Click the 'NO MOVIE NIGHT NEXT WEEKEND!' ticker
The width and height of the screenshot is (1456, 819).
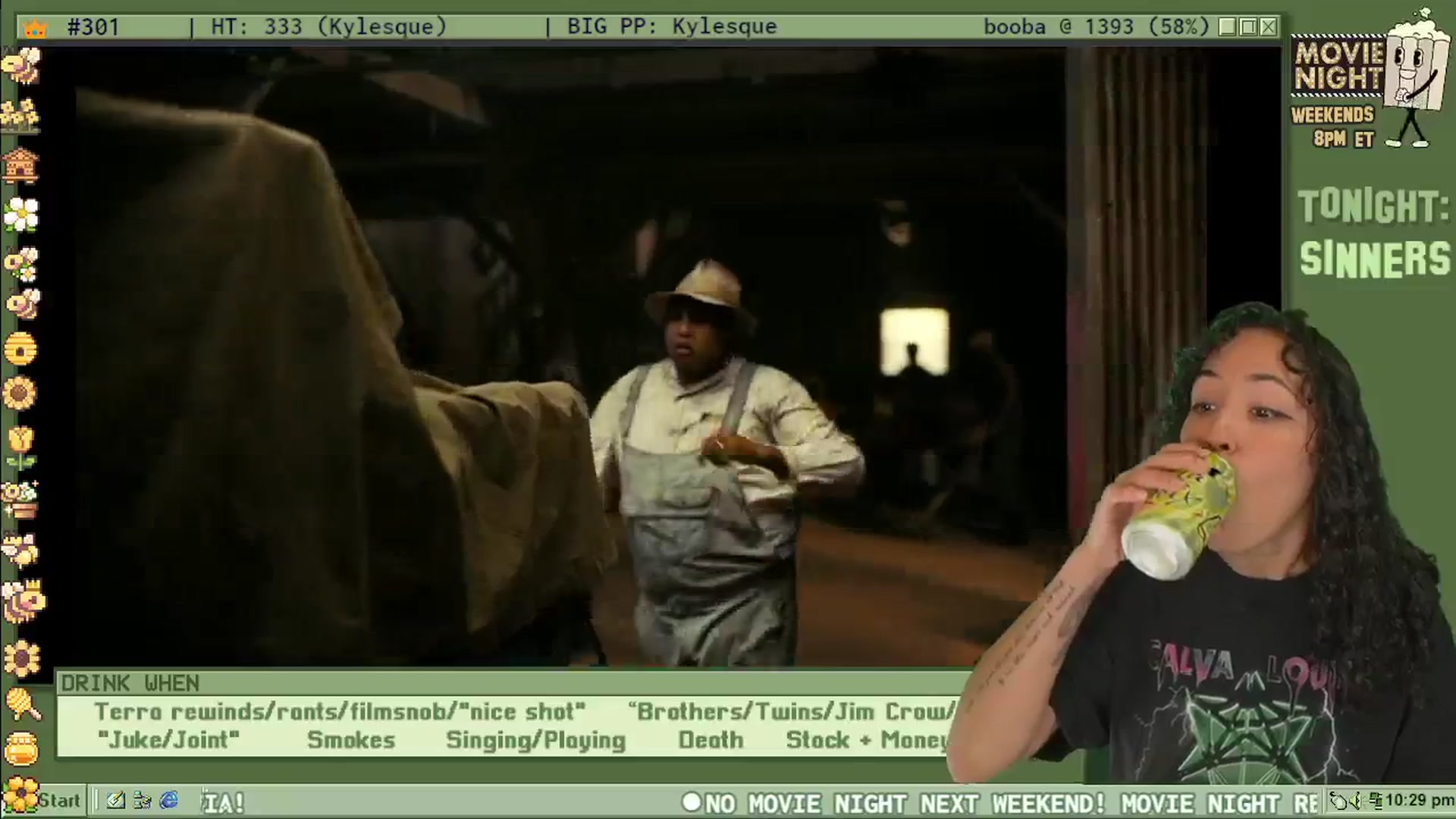(x=905, y=803)
